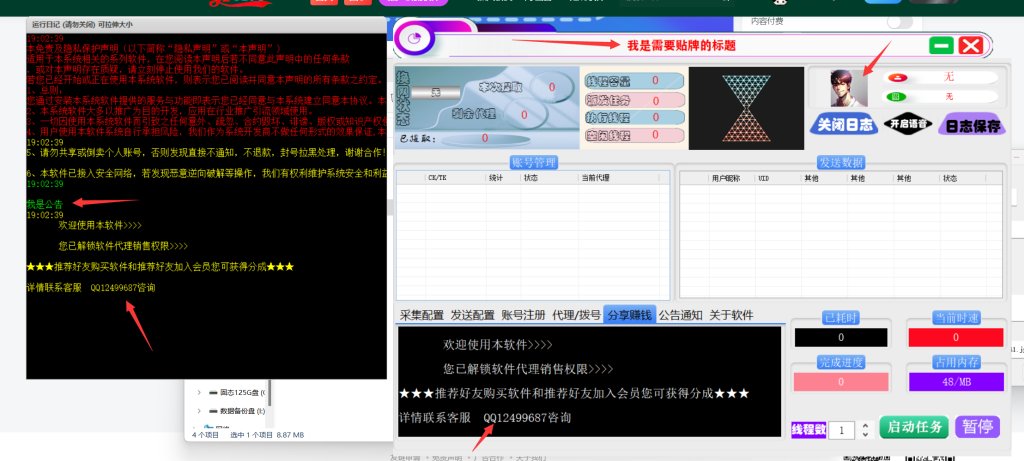The image size is (1024, 461).
Task: Click the 执行线程 counter
Action: click(x=635, y=118)
